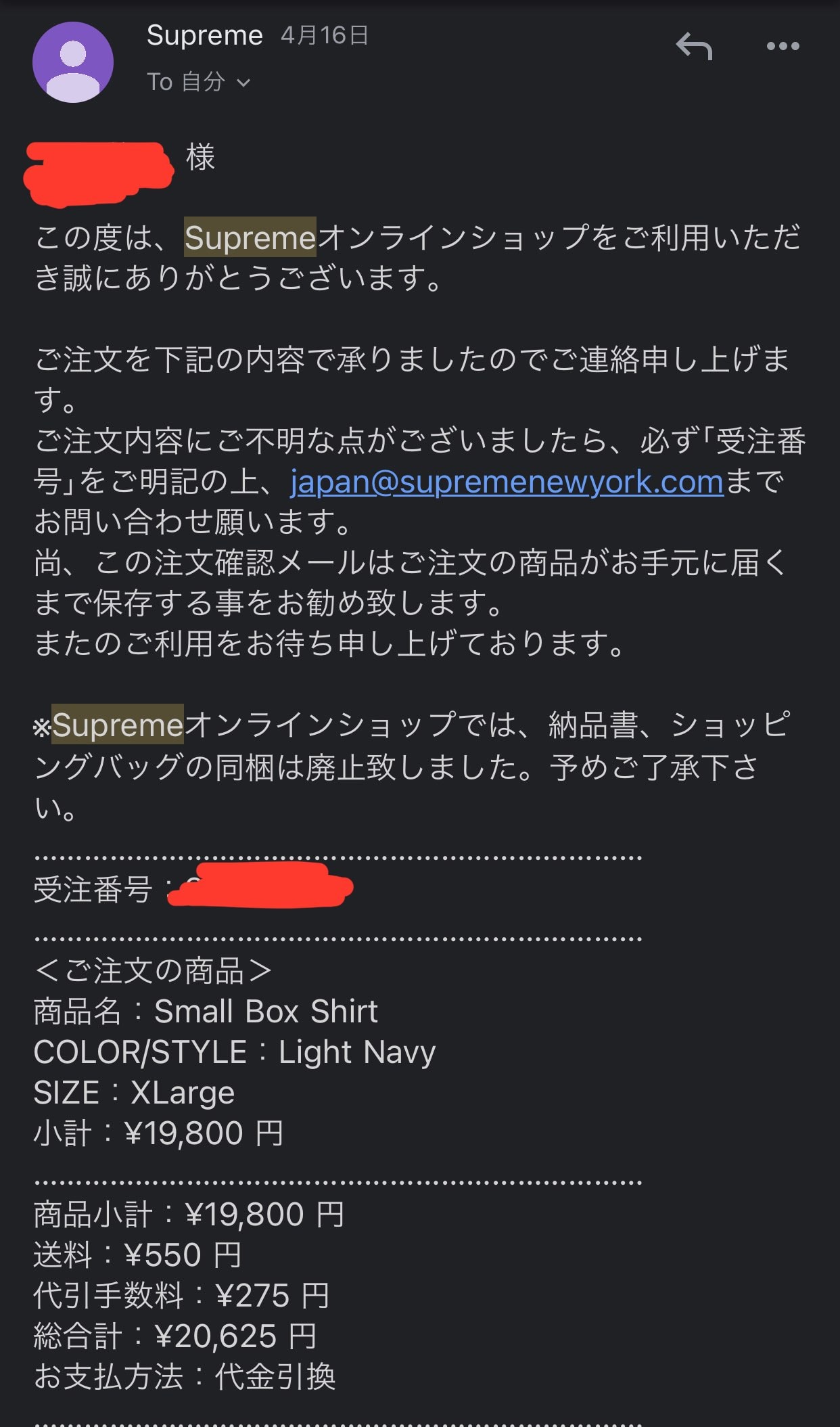This screenshot has height=1427, width=840.
Task: Tap the 4月16日 date stamp
Action: click(325, 35)
